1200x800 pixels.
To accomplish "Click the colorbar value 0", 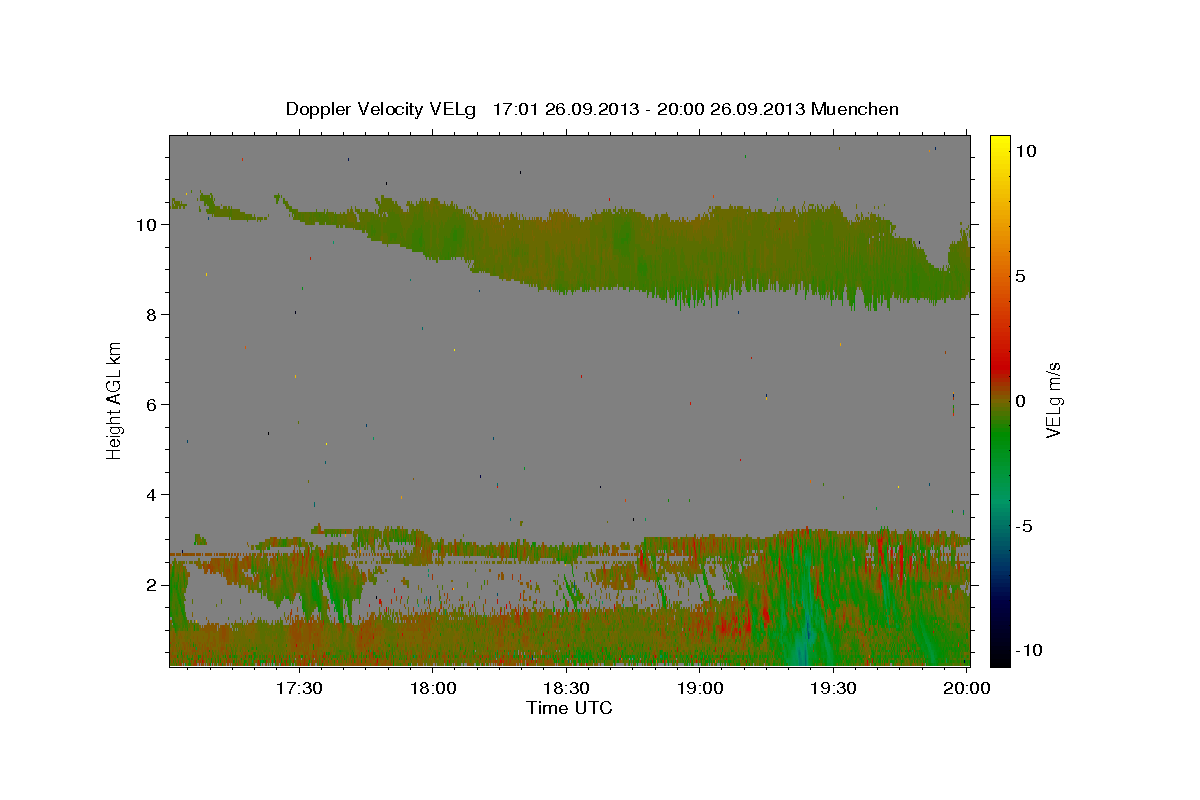I will click(1020, 401).
